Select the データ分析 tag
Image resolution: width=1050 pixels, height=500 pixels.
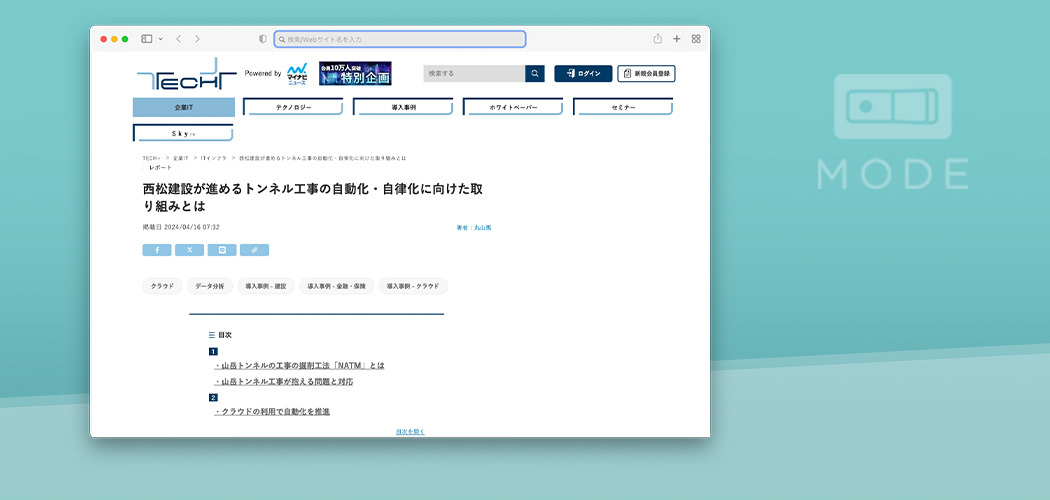tap(210, 286)
